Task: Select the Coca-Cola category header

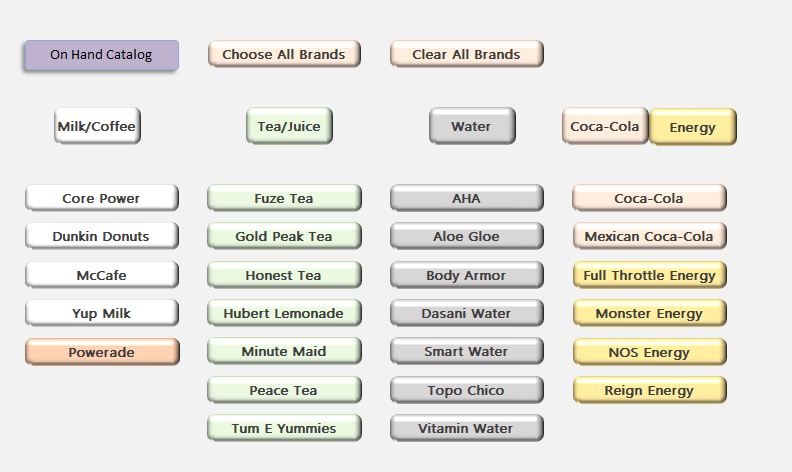Action: [x=605, y=127]
